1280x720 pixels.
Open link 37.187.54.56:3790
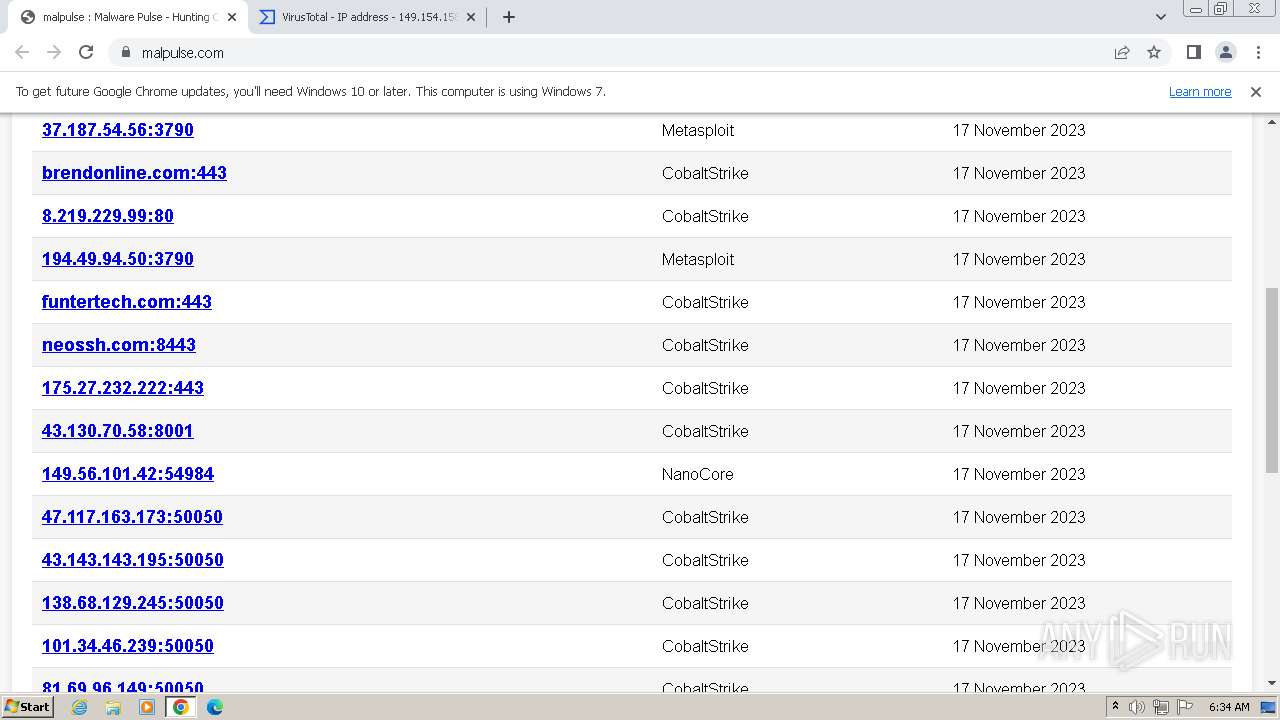118,130
